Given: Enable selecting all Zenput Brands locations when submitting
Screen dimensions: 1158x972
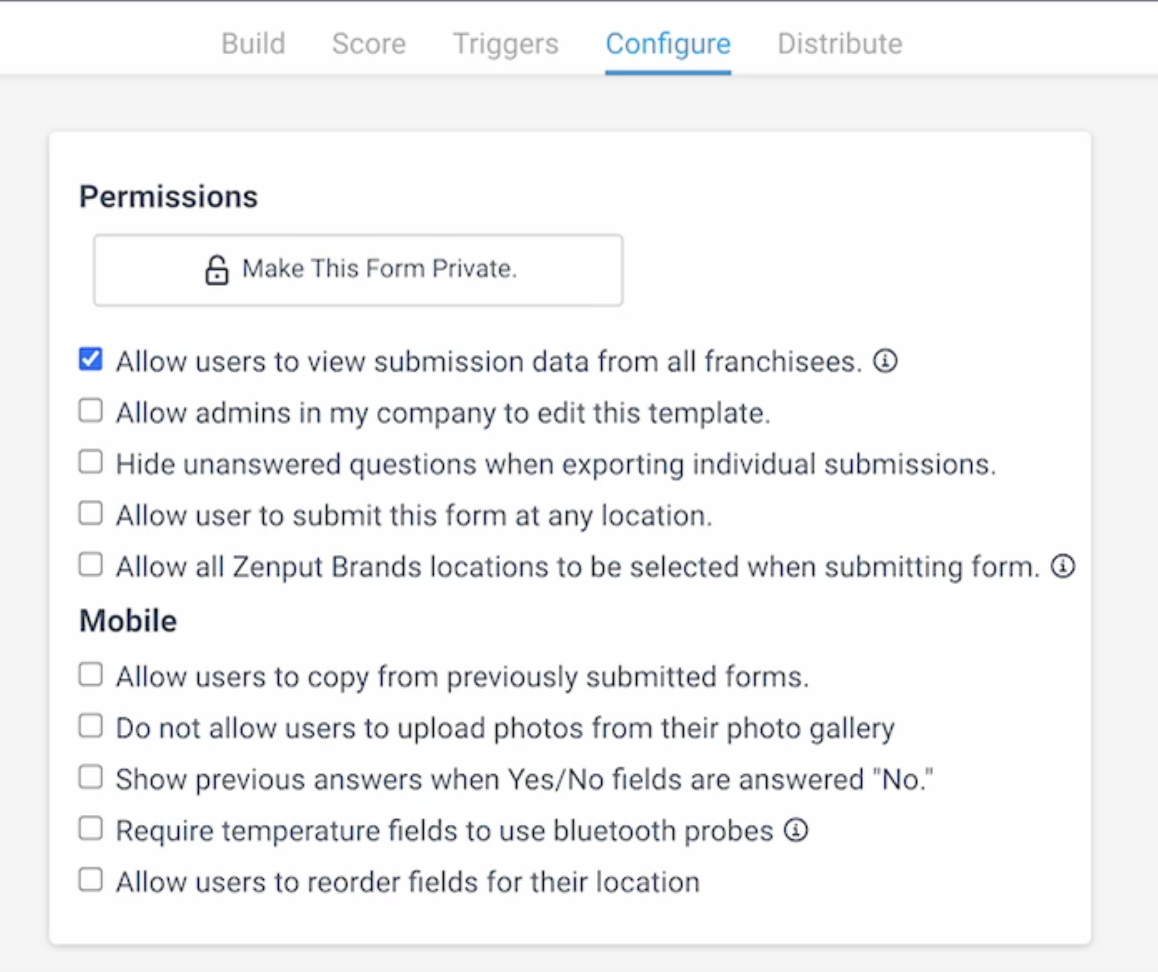Looking at the screenshot, I should 90,565.
